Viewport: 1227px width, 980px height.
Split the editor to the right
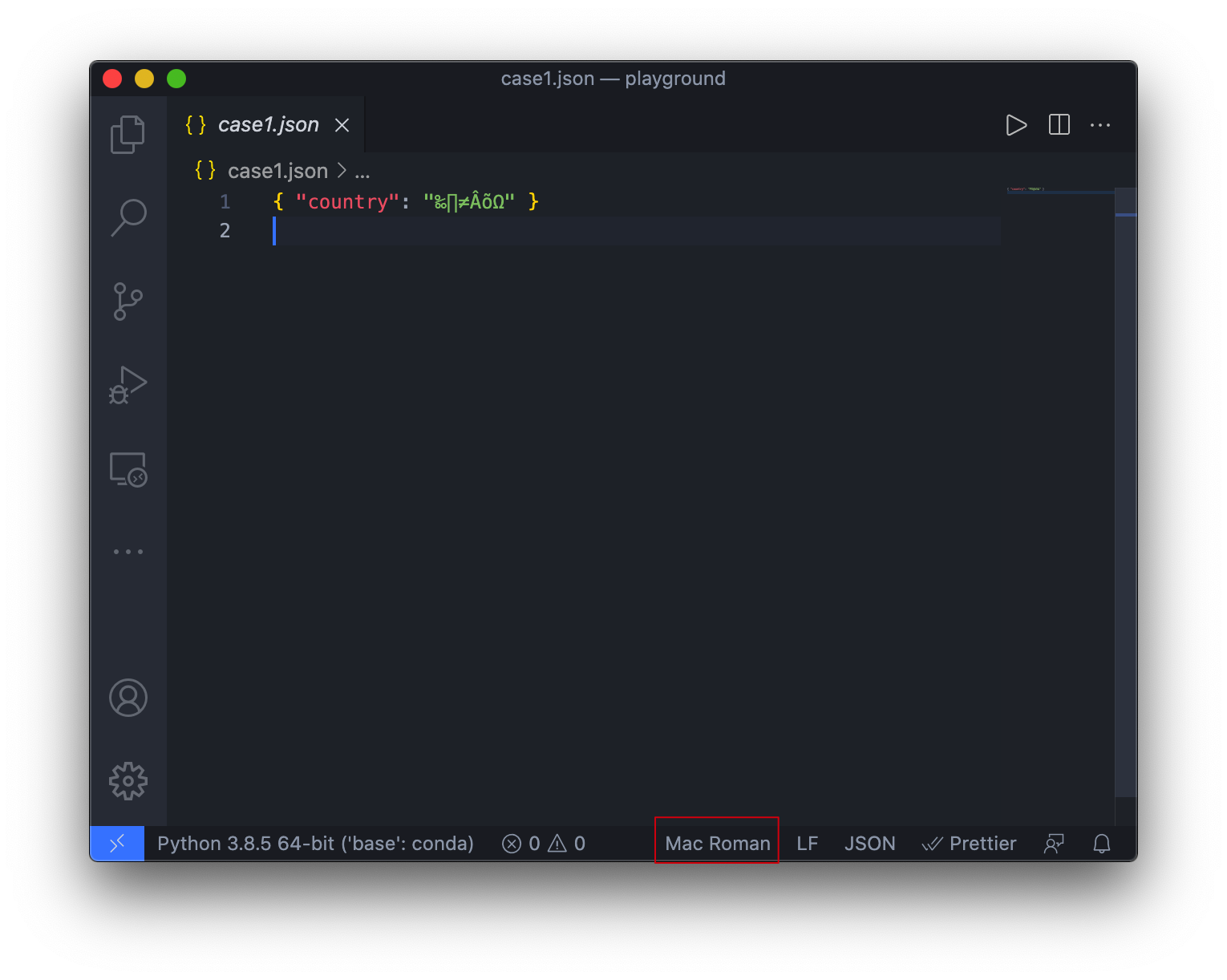1059,125
